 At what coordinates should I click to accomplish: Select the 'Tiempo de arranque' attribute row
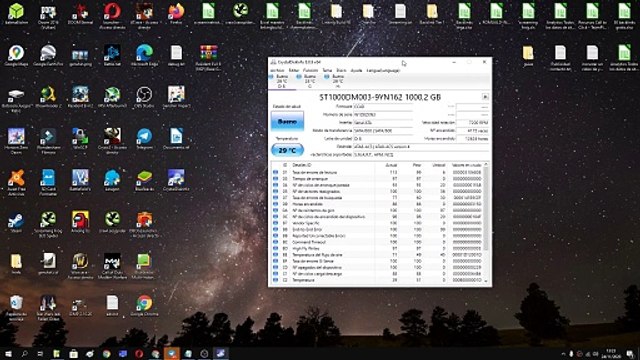[x=377, y=179]
